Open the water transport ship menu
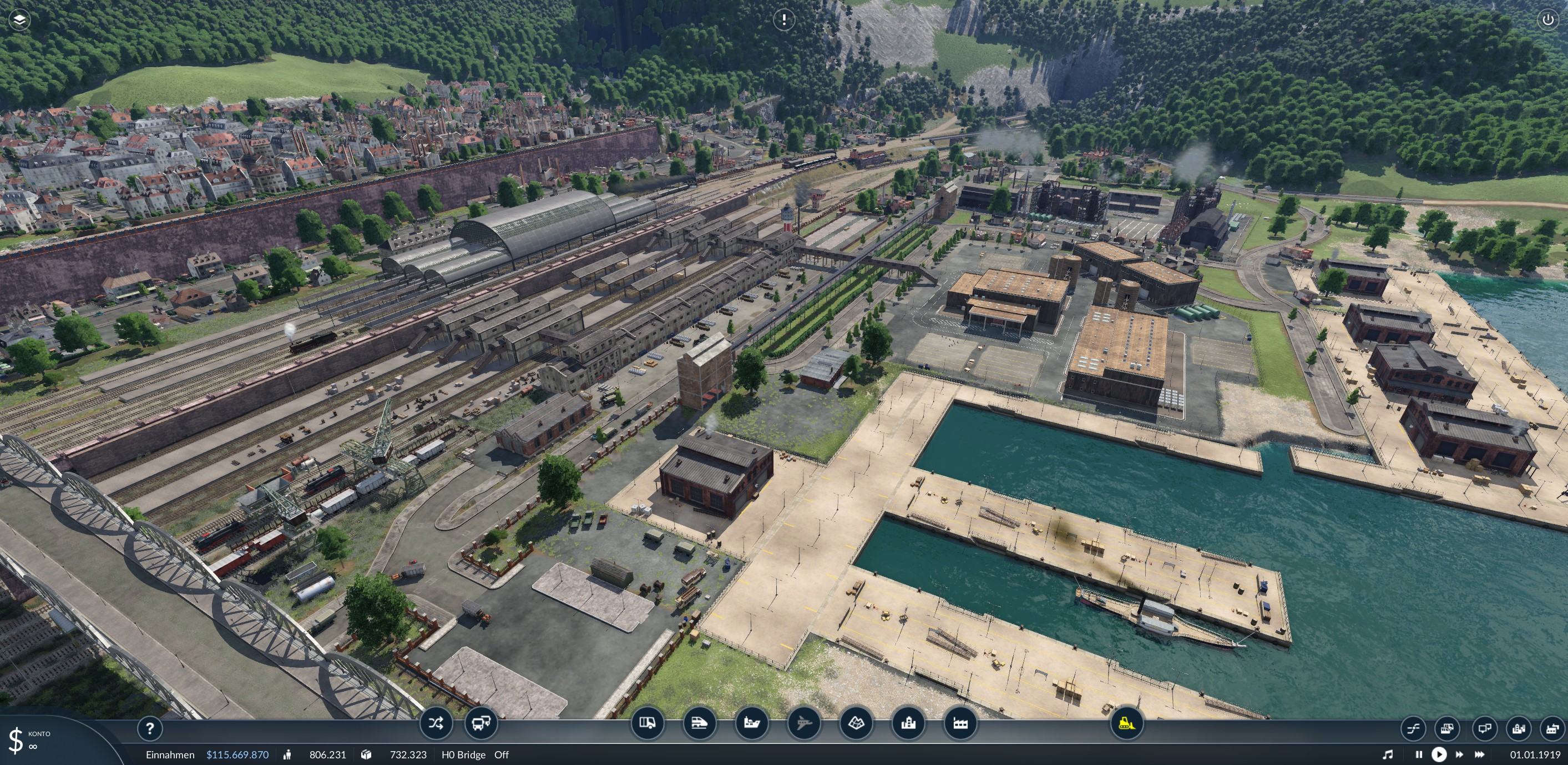The width and height of the screenshot is (1568, 765). [752, 723]
